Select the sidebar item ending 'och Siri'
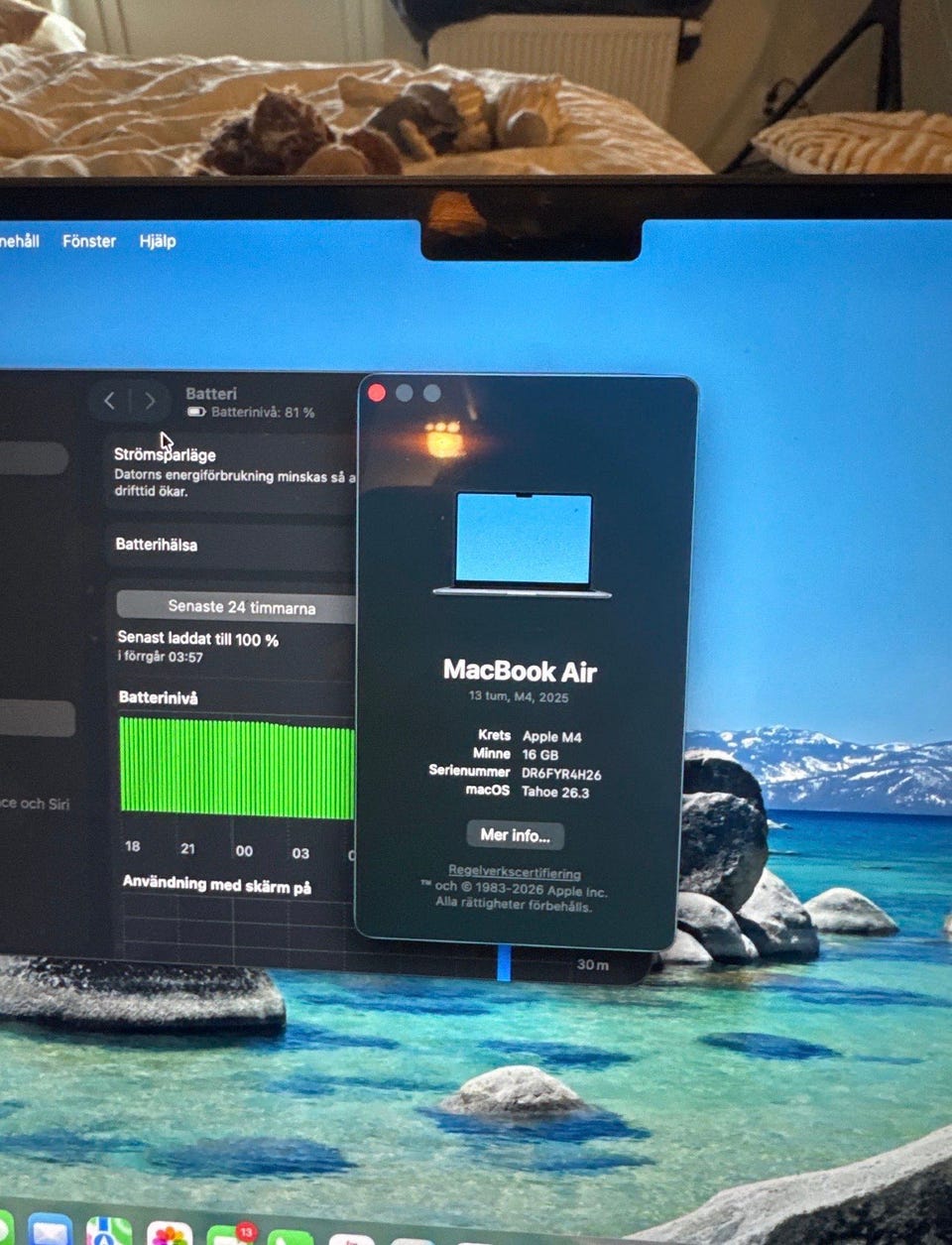 35,804
